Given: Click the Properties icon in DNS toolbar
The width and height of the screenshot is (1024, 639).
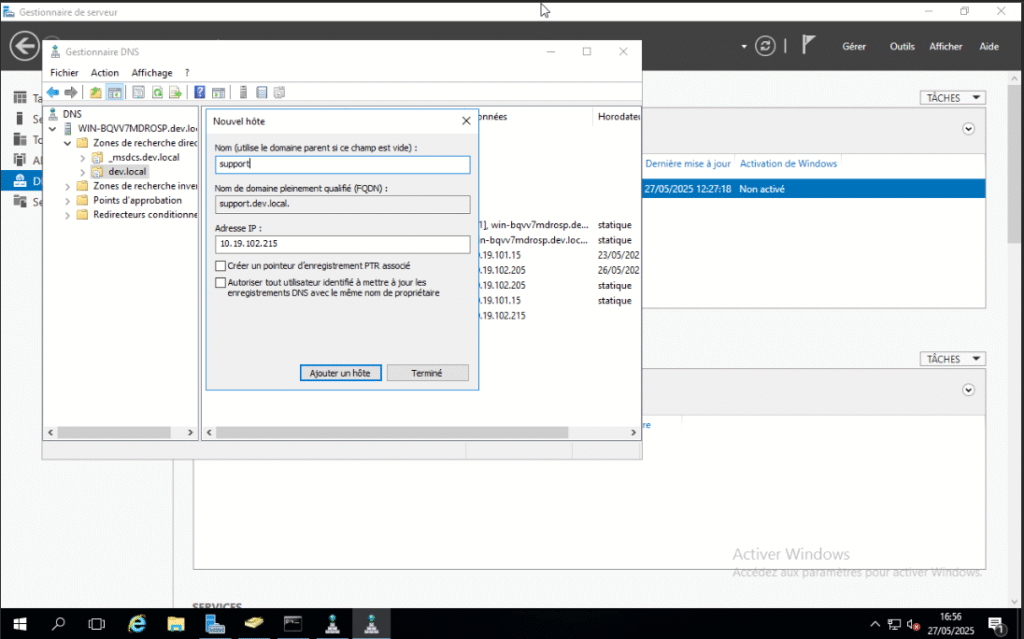Looking at the screenshot, I should click(x=139, y=93).
